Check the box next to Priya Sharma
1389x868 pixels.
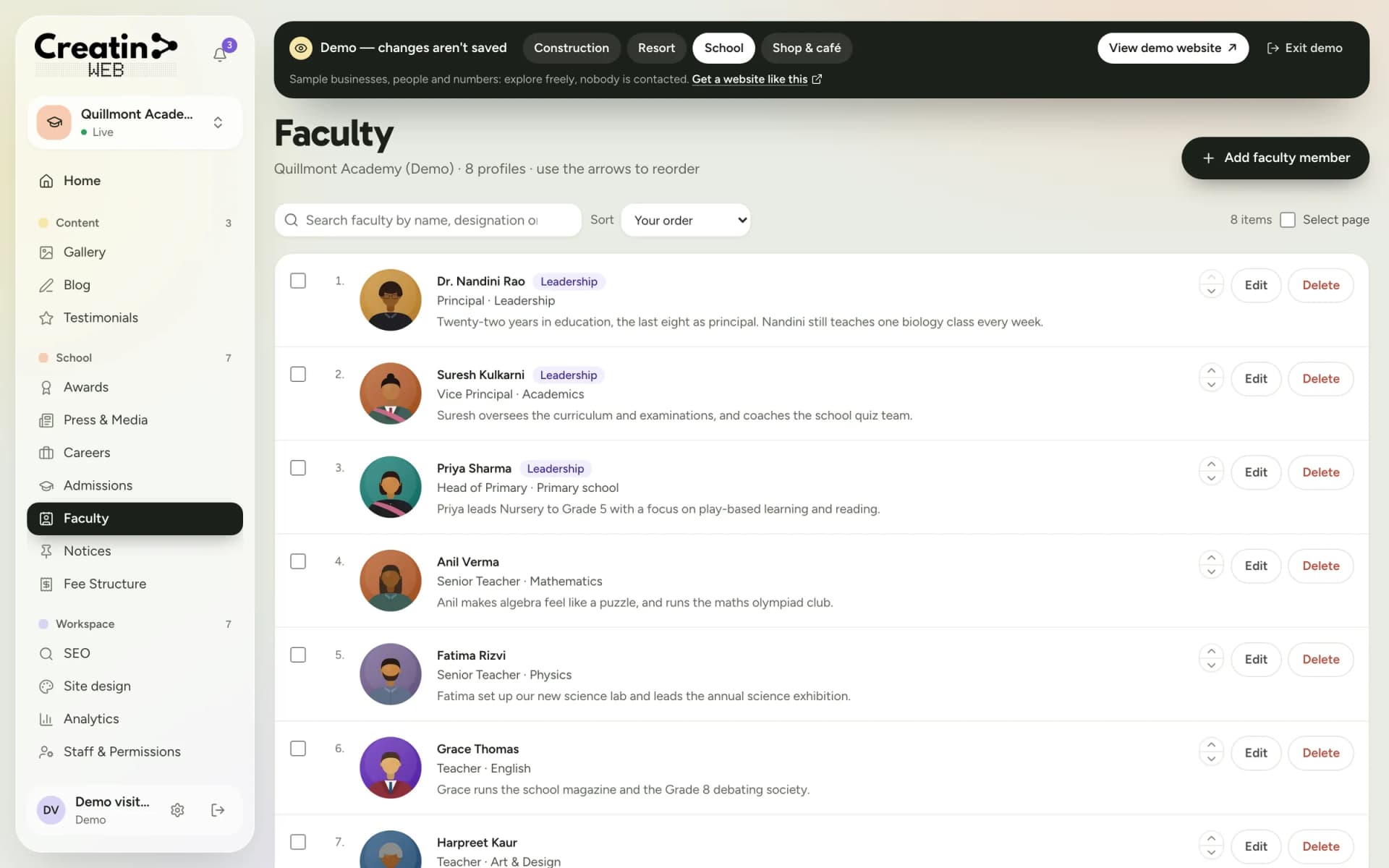[298, 468]
